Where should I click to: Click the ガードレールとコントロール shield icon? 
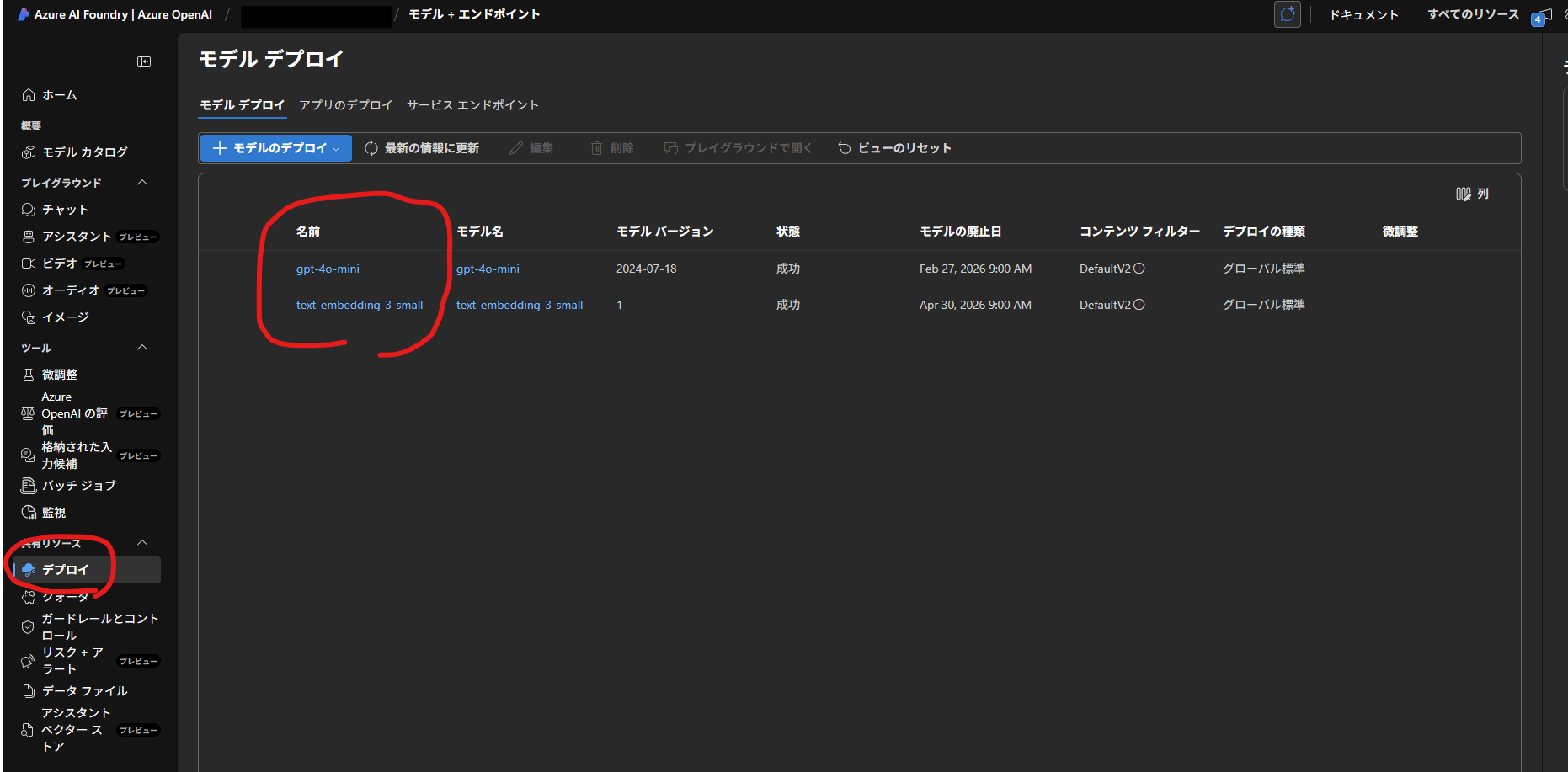pyautogui.click(x=28, y=627)
